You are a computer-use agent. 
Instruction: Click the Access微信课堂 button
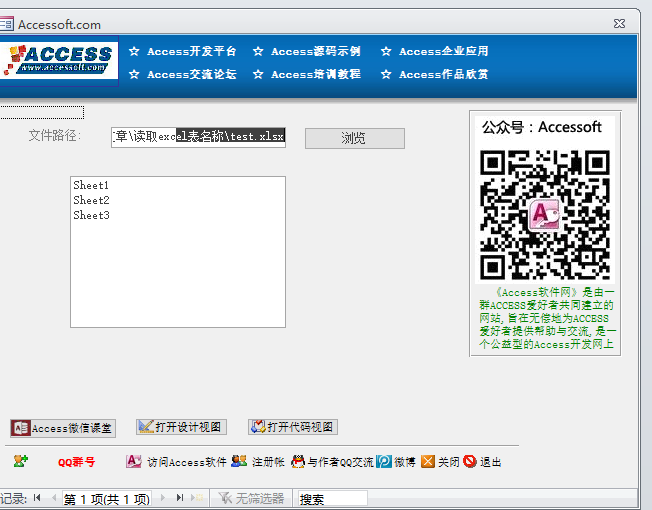[63, 428]
